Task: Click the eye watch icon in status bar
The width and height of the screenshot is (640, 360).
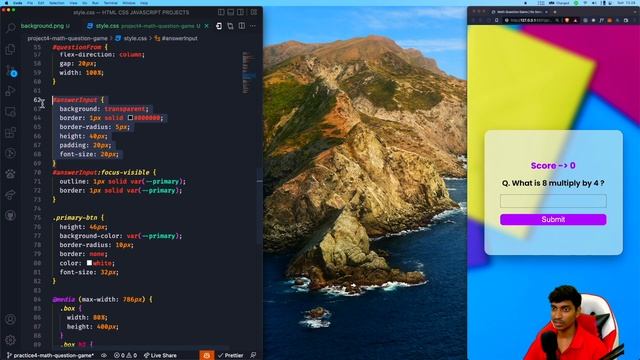Action: (104, 355)
